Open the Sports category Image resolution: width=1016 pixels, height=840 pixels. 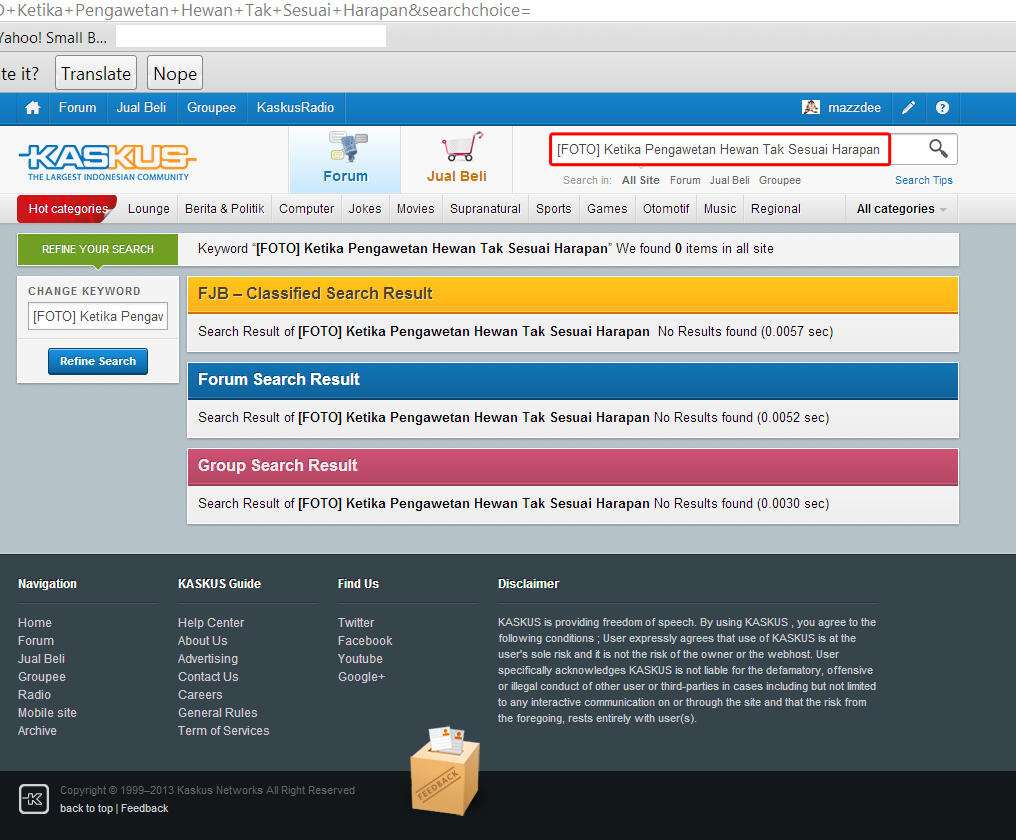(553, 209)
